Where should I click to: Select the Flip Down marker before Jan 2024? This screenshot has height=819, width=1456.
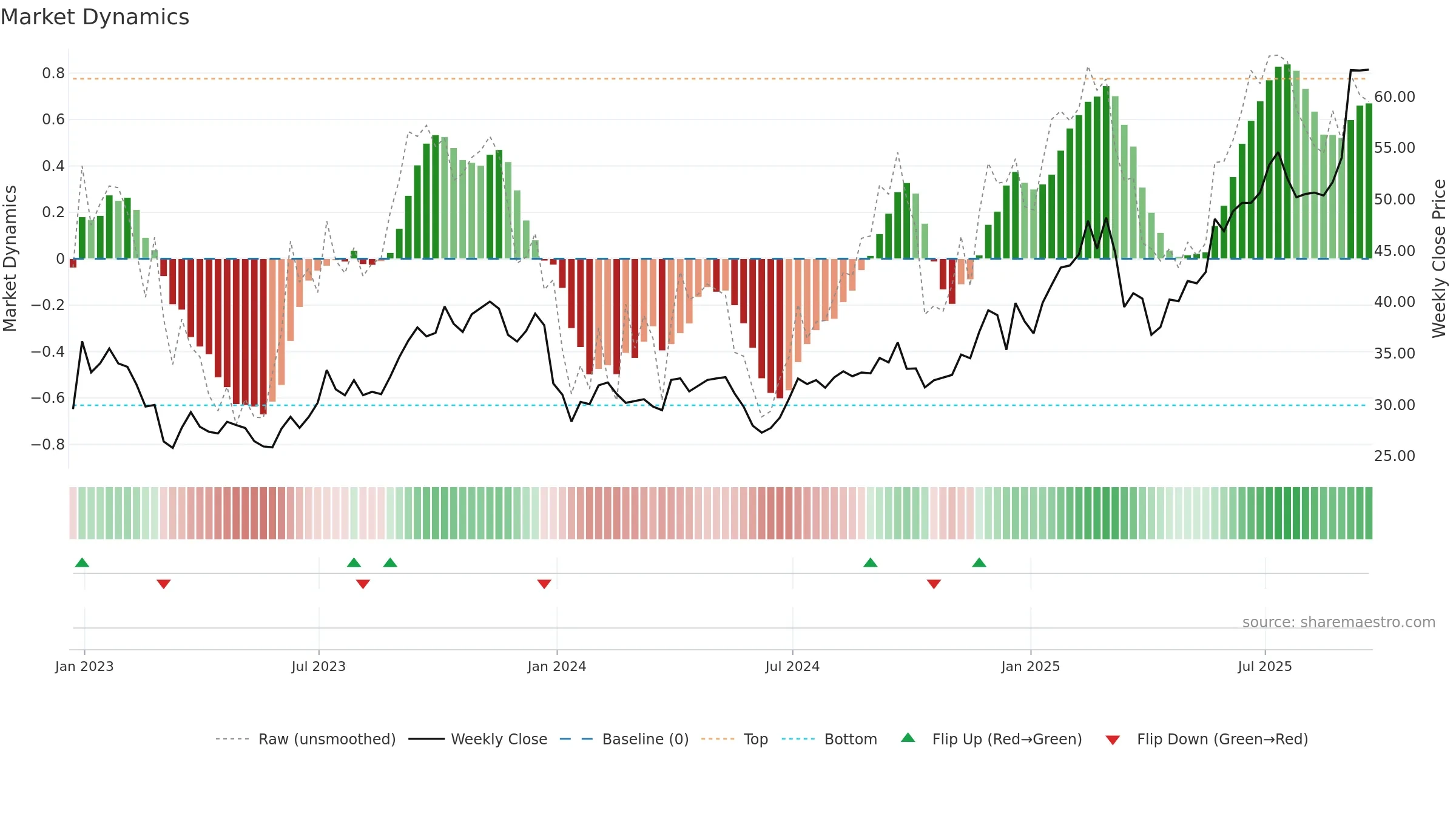pos(544,584)
